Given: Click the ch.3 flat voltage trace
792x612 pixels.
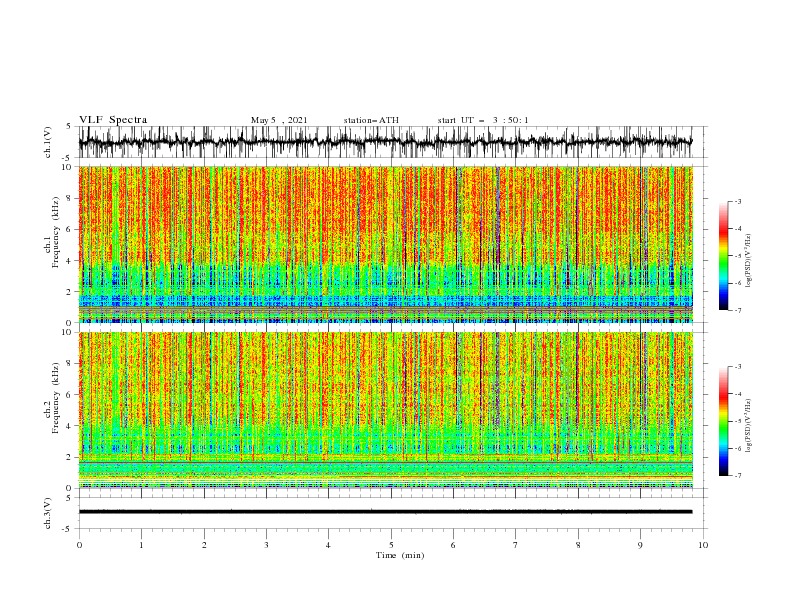Looking at the screenshot, I should (386, 512).
